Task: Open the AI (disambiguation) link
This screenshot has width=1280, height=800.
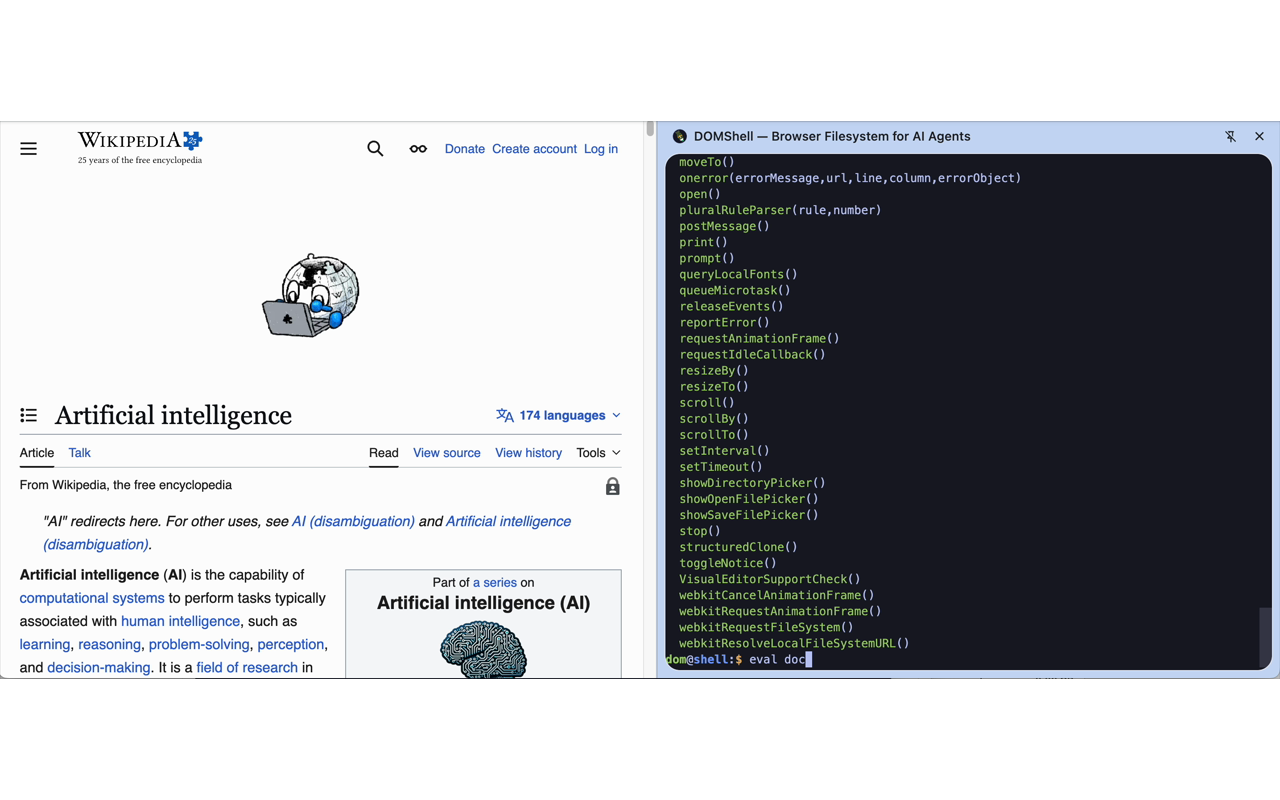Action: tap(353, 521)
